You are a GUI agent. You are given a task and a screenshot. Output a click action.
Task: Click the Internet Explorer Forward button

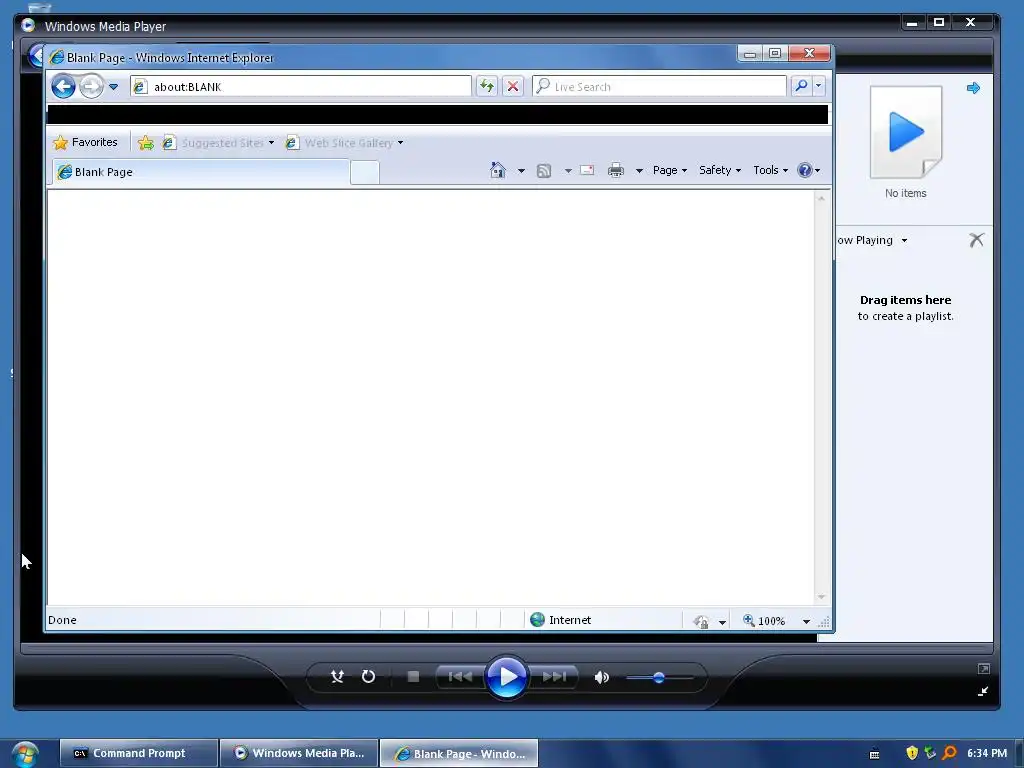(x=91, y=86)
